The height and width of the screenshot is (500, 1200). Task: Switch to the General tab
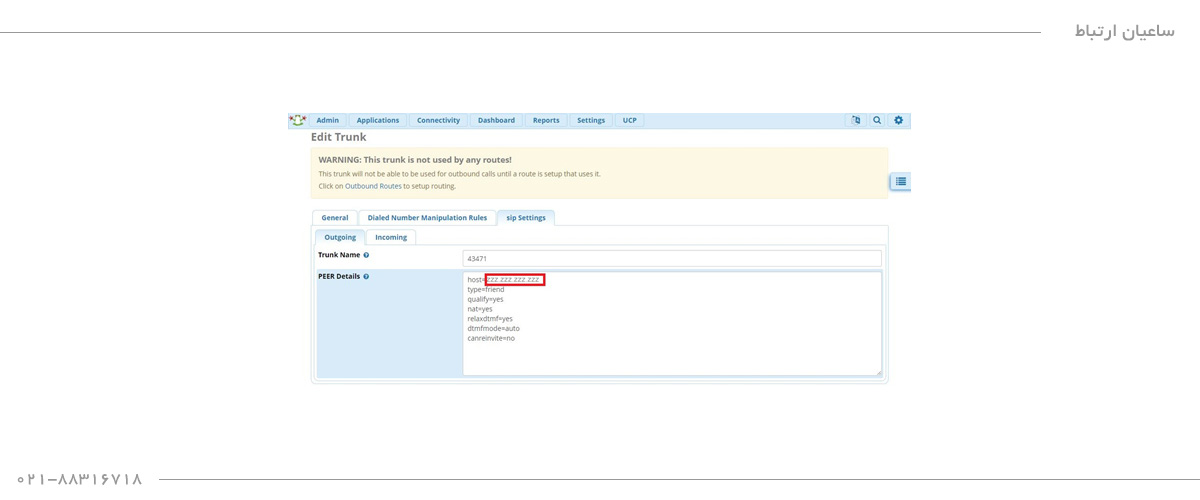(x=335, y=217)
